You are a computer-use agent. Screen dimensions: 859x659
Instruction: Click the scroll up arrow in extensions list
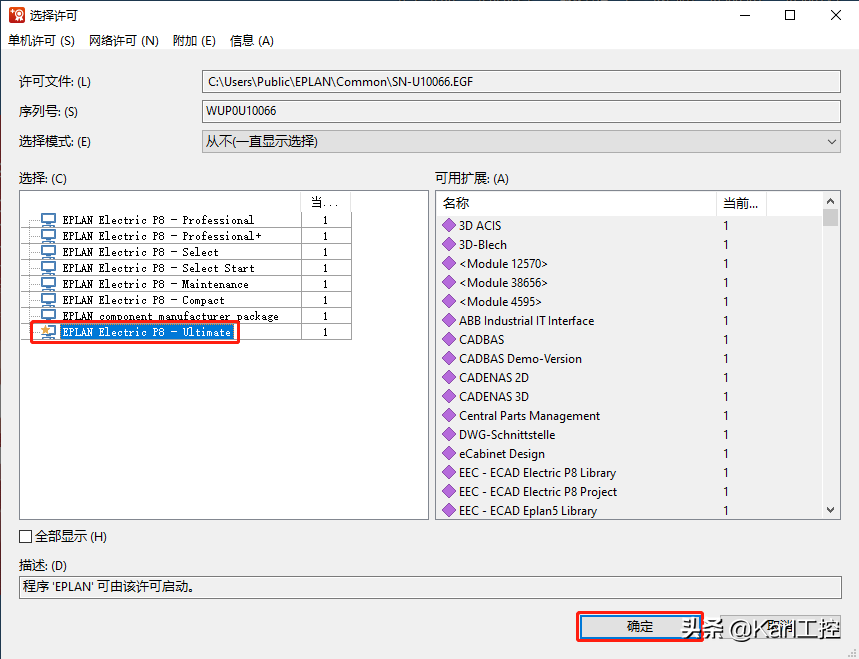(x=830, y=200)
